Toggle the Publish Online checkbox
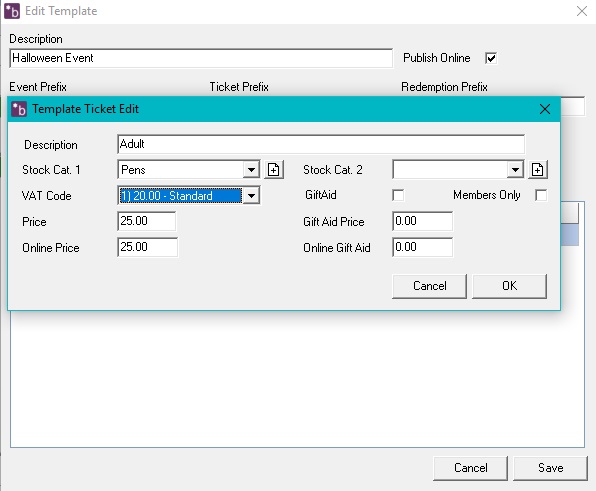Screen dimensions: 596x491 point(491,58)
